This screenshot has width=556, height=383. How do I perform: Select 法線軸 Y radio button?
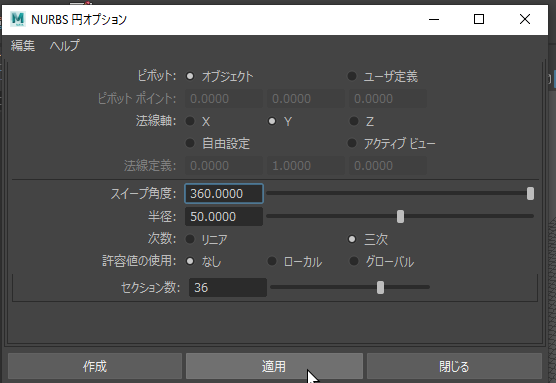(272, 121)
